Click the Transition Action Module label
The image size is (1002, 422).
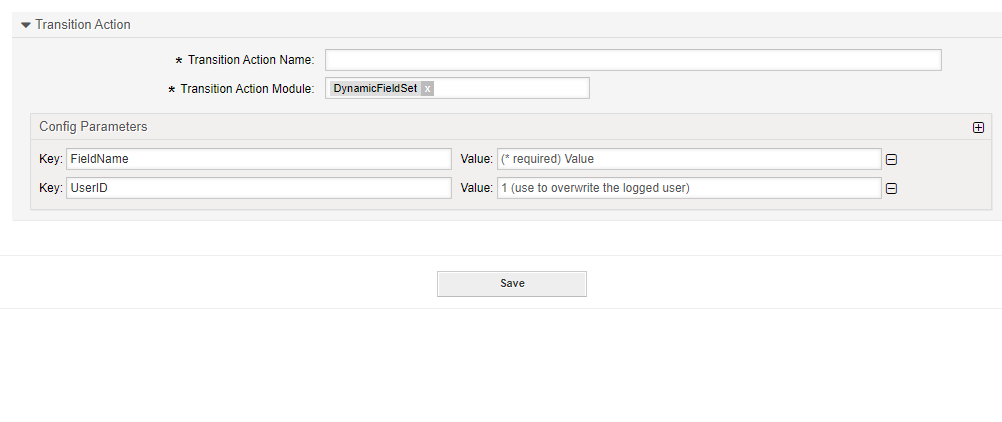pos(247,89)
